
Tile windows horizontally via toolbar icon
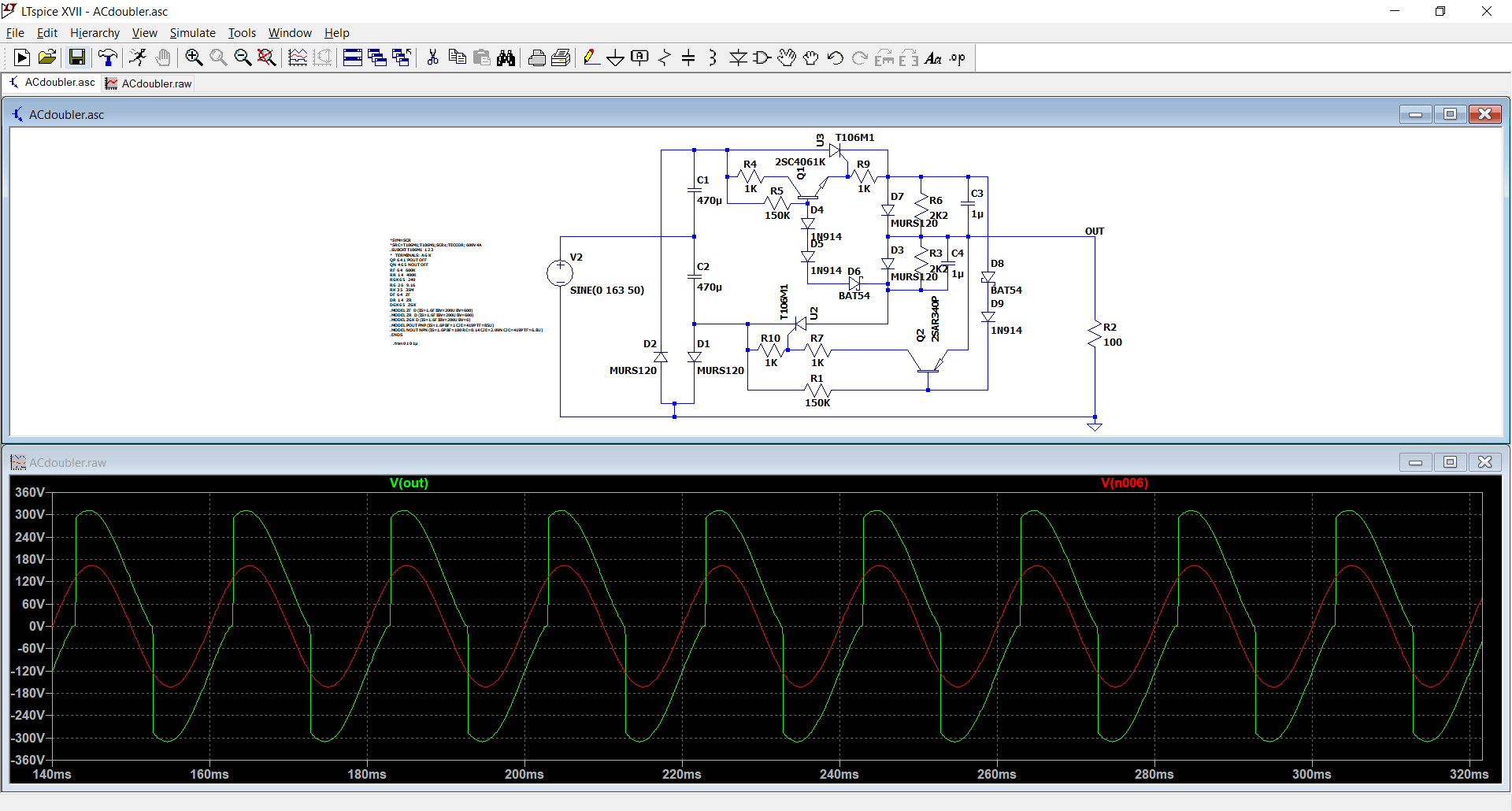353,57
